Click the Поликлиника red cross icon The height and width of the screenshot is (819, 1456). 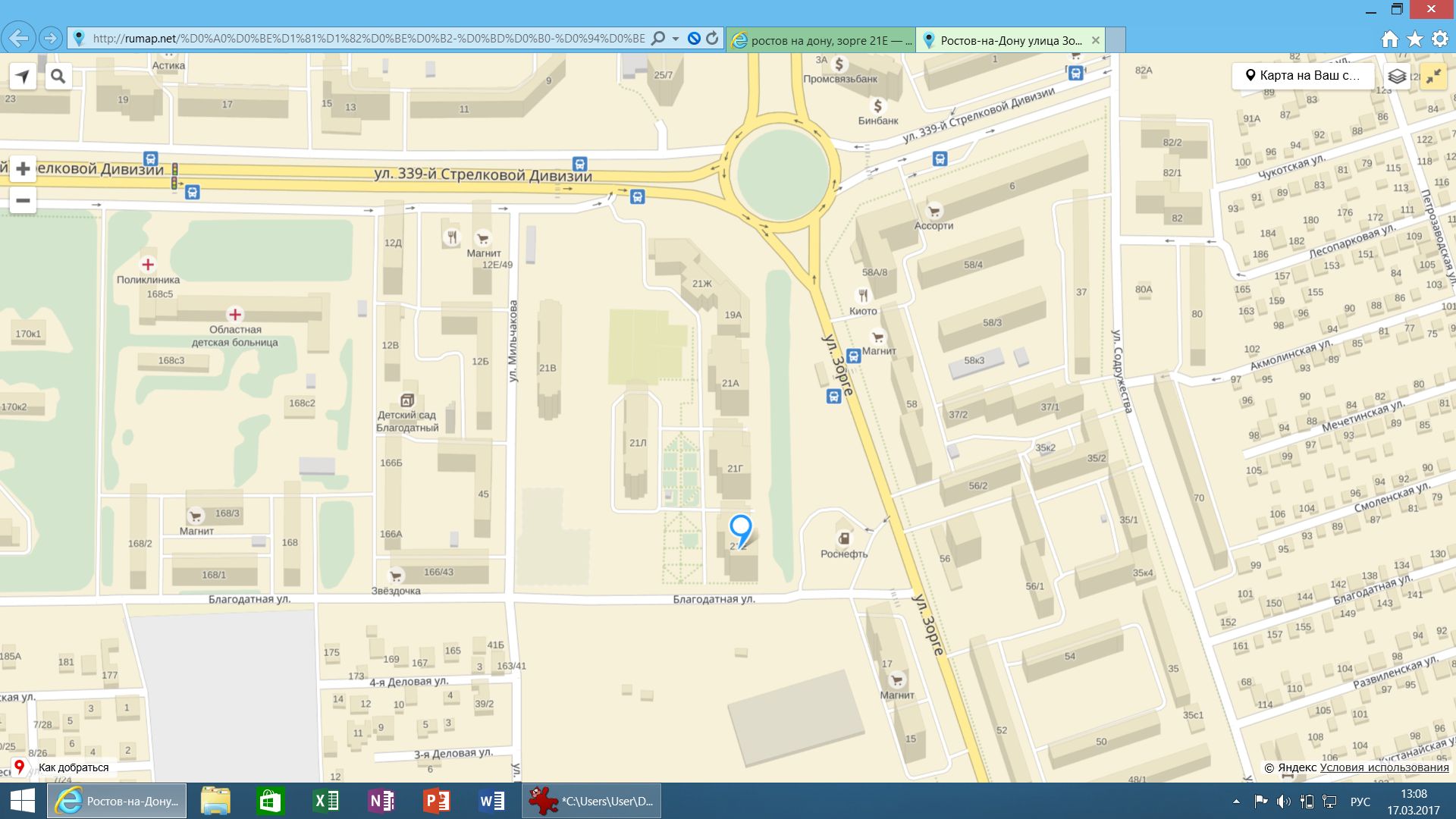point(148,265)
